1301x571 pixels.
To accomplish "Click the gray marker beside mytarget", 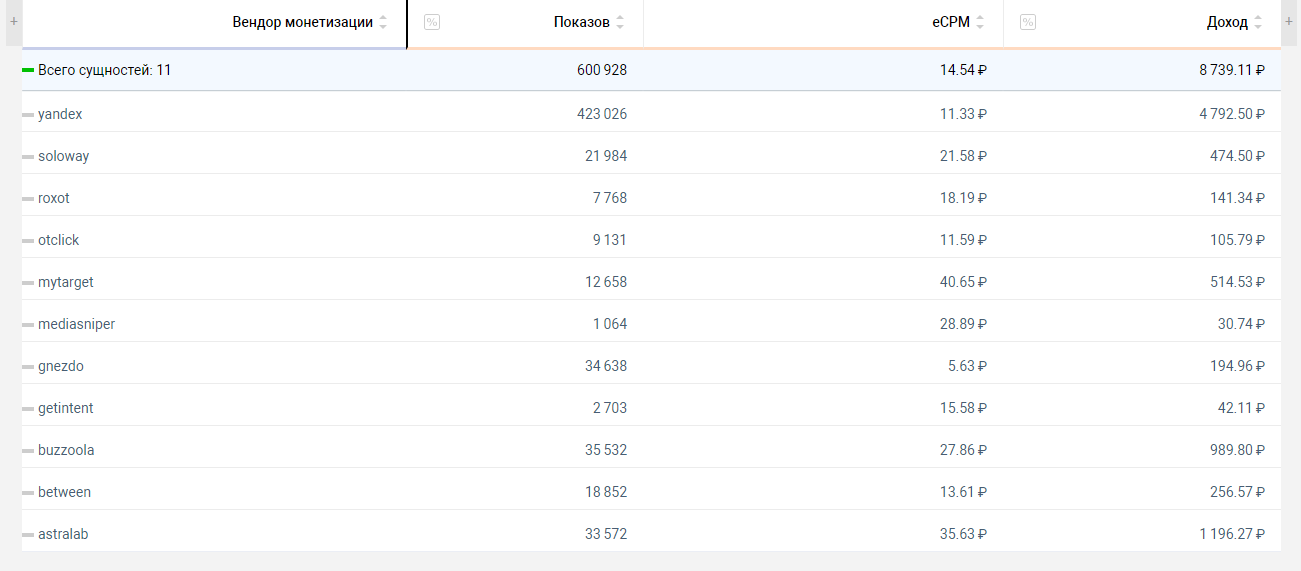I will click(x=28, y=283).
